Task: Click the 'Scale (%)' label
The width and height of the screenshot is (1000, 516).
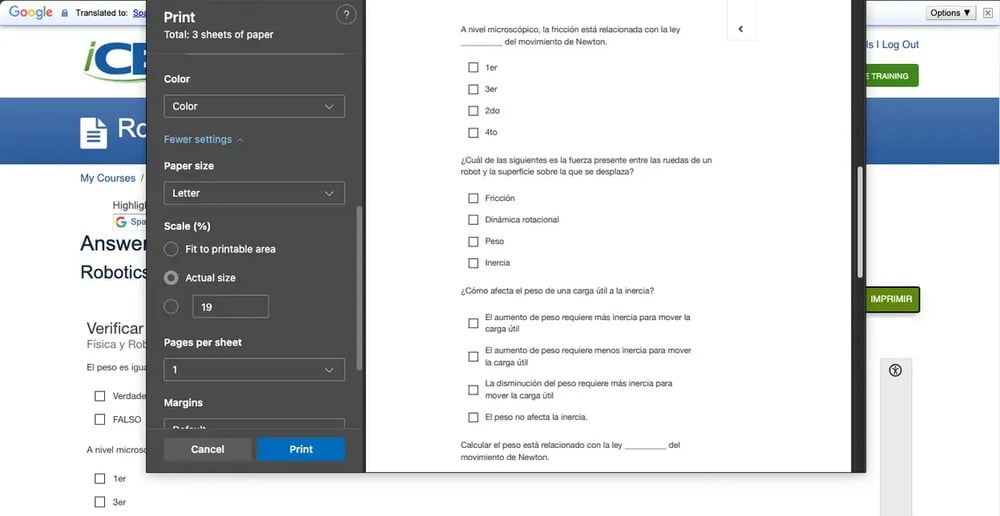Action: [x=187, y=226]
